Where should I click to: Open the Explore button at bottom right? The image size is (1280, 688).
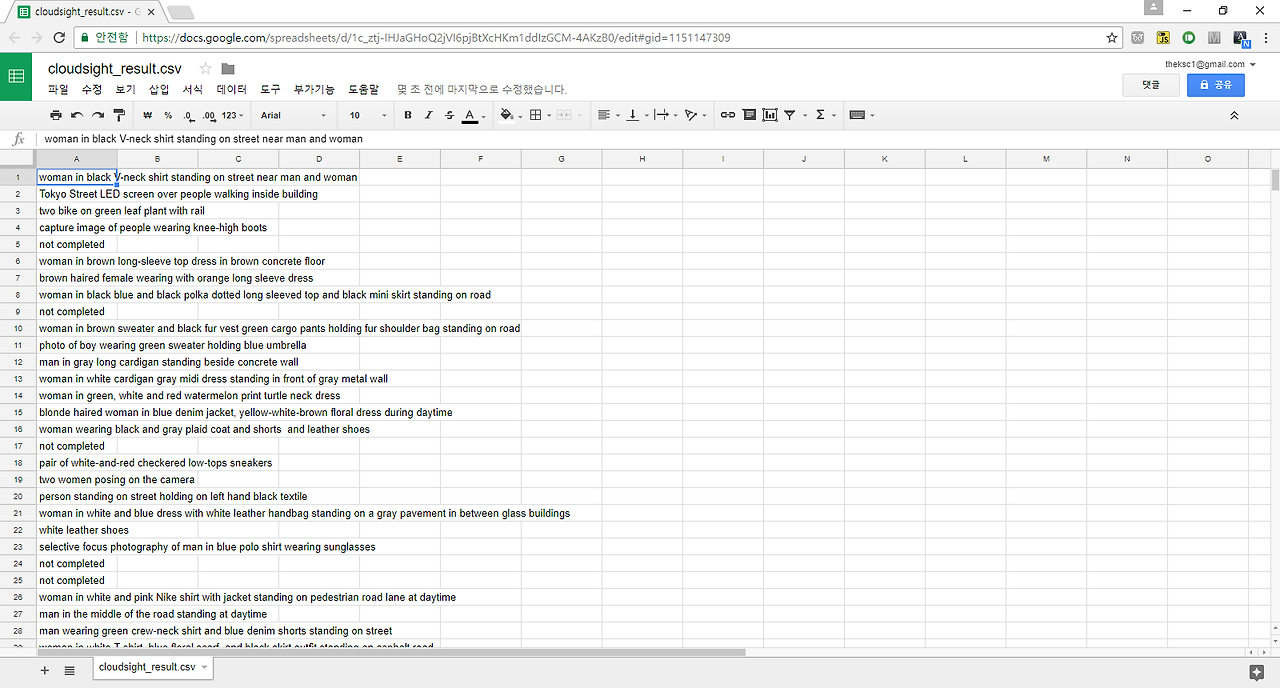point(1257,671)
